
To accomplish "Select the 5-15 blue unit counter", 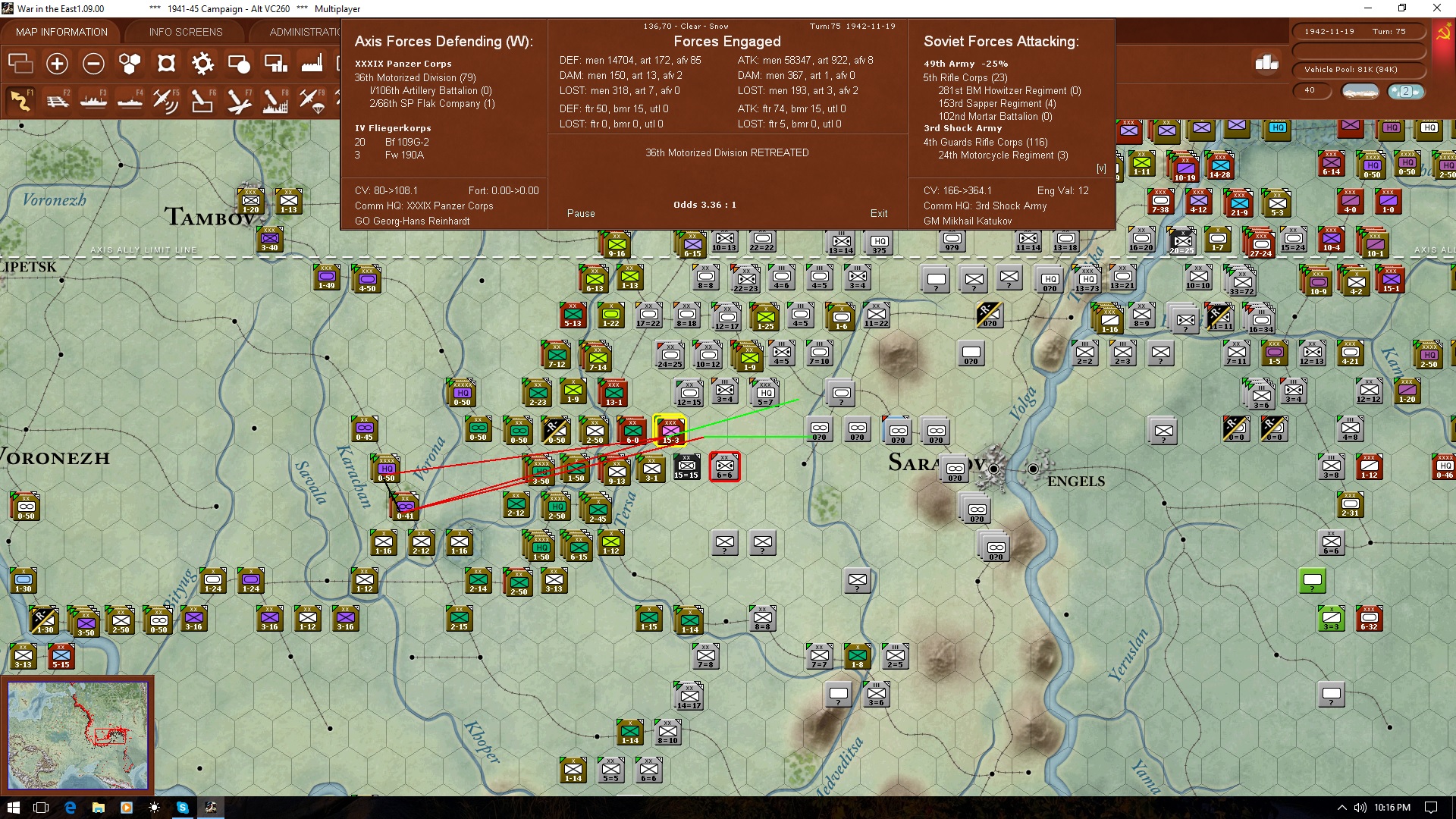I will click(61, 656).
